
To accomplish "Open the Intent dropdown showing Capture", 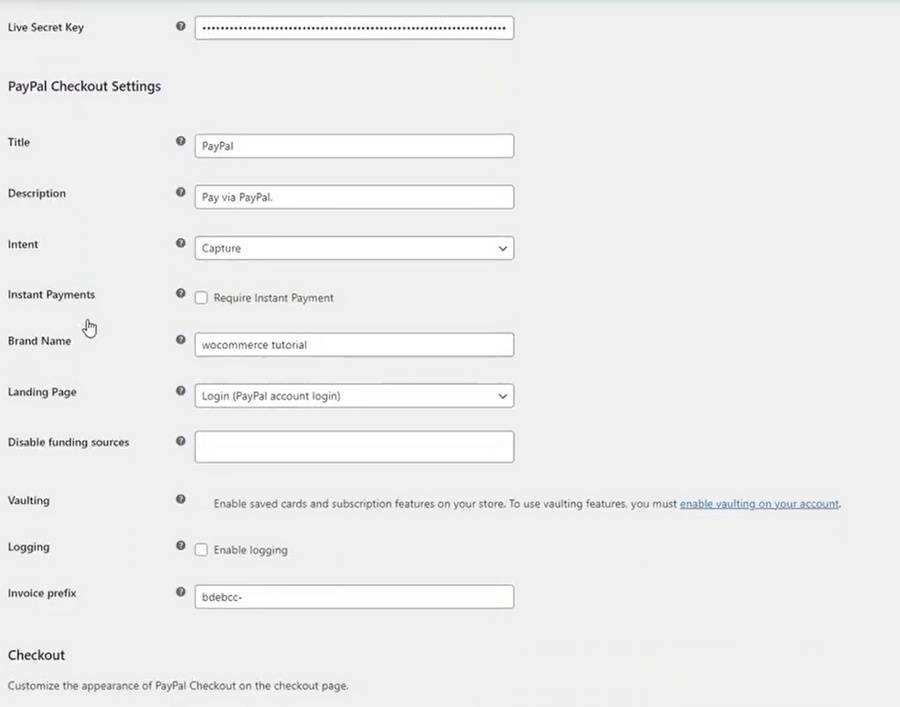I will 354,248.
